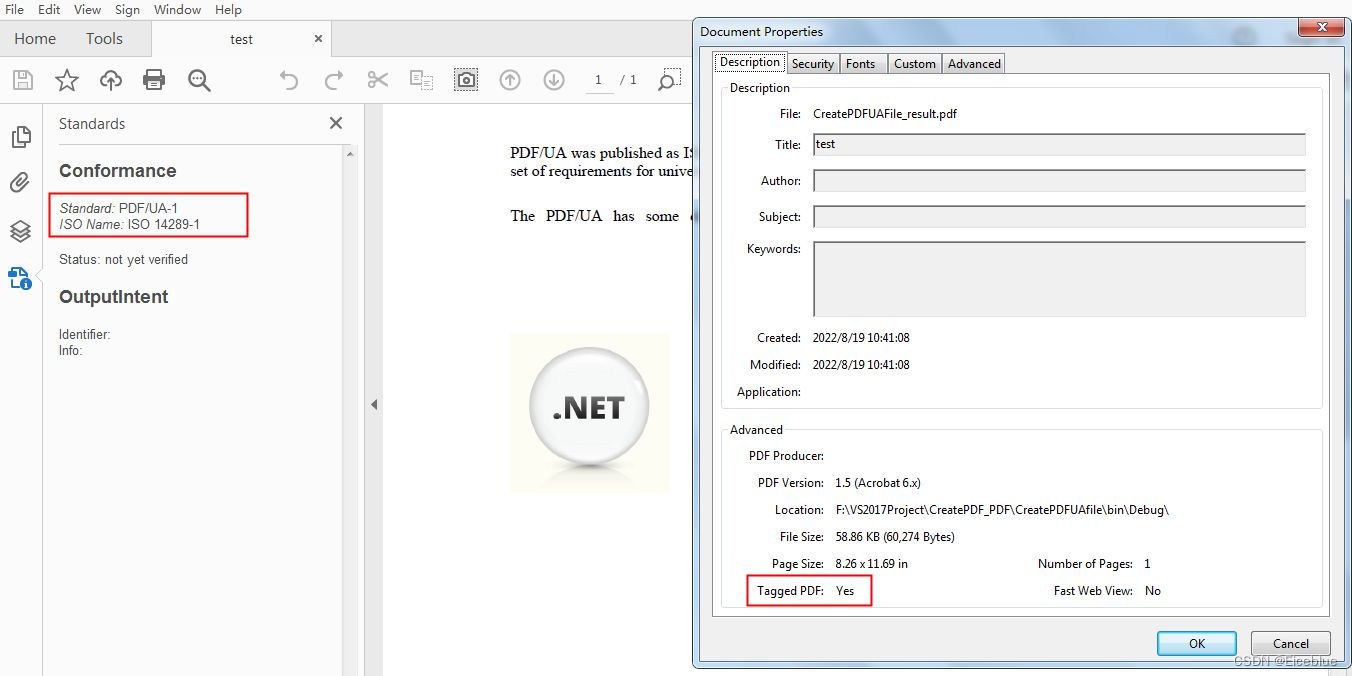
Task: Close the Document Properties dialog window
Action: 1322,27
